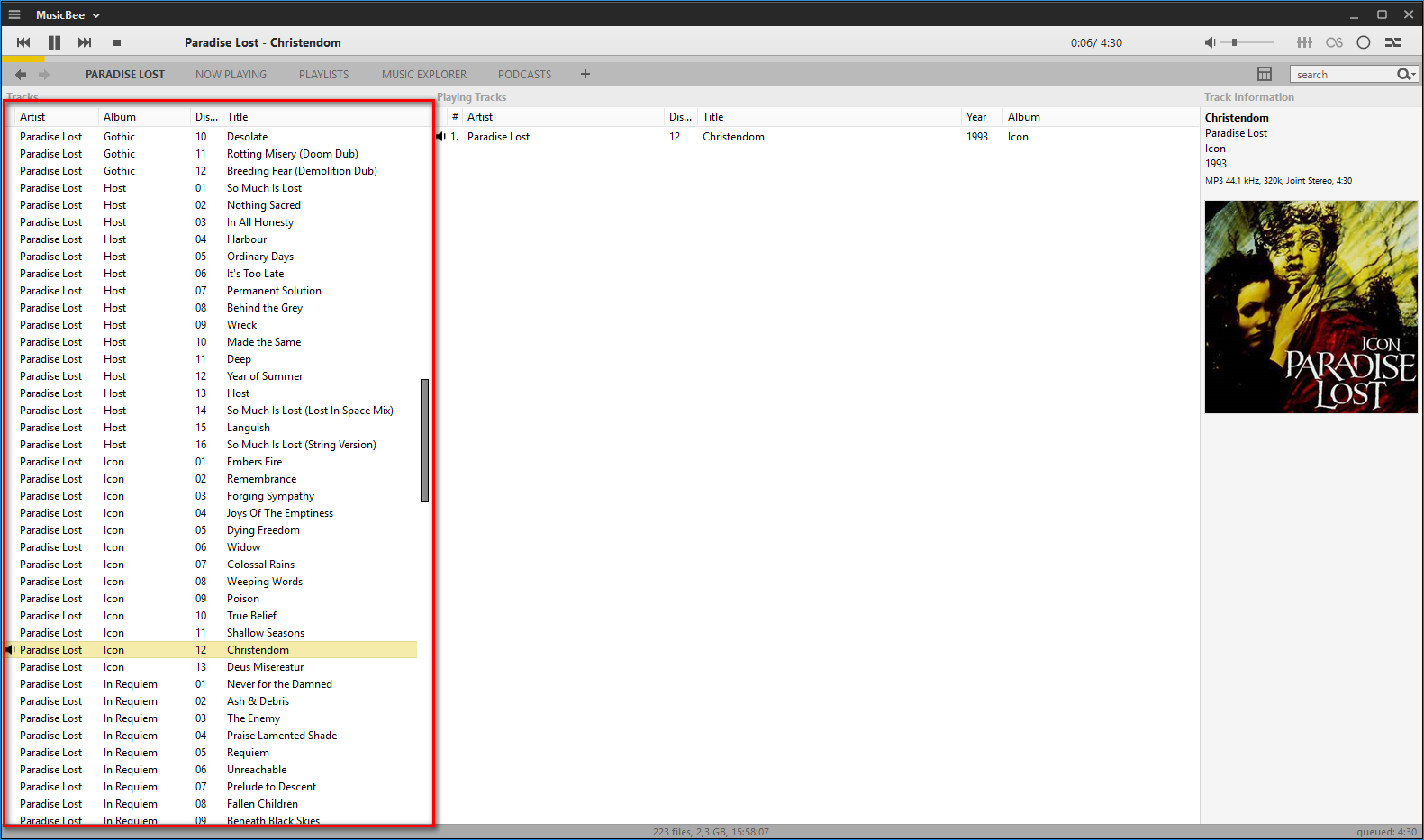Adjust the volume slider
Image resolution: width=1424 pixels, height=840 pixels.
click(x=1247, y=42)
